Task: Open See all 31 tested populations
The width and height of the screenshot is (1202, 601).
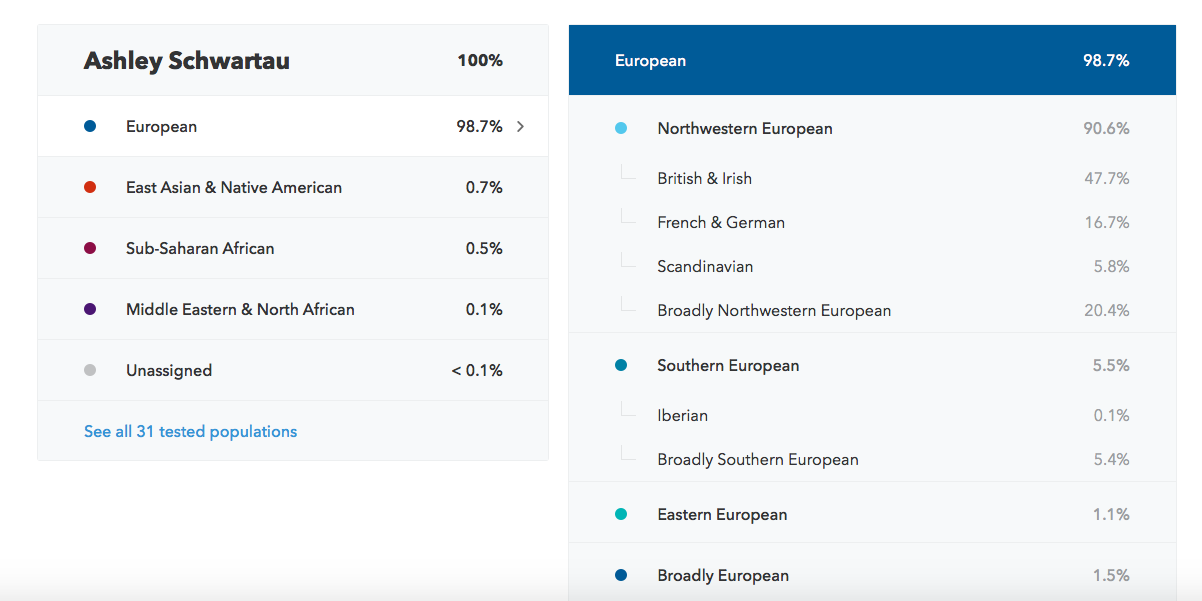Action: click(x=190, y=432)
